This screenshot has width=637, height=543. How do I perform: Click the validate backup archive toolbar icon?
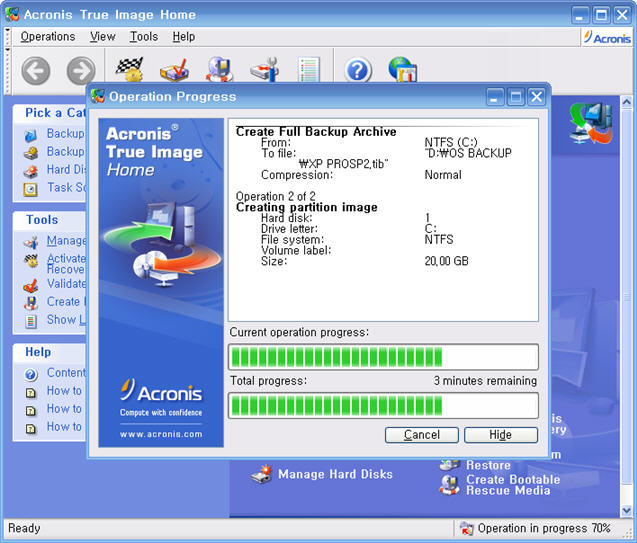point(175,69)
